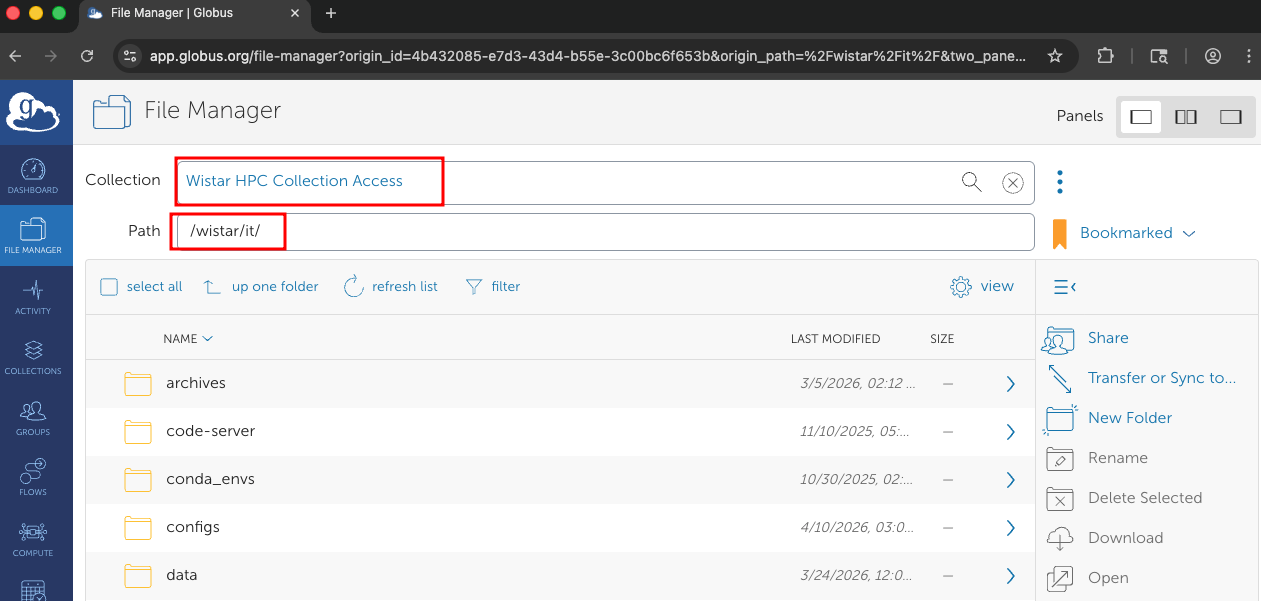Open view settings gear
1261x601 pixels.
pos(981,286)
